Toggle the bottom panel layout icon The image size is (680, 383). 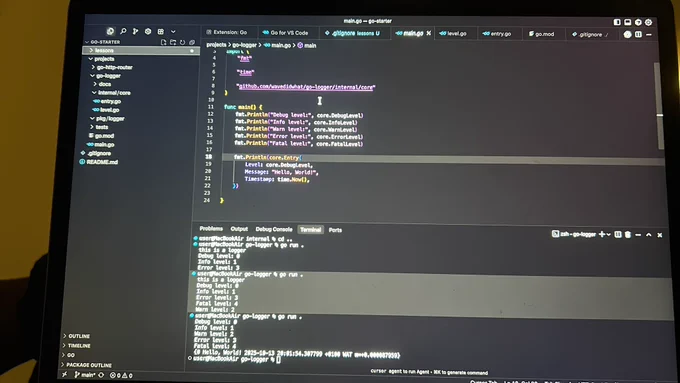point(628,22)
